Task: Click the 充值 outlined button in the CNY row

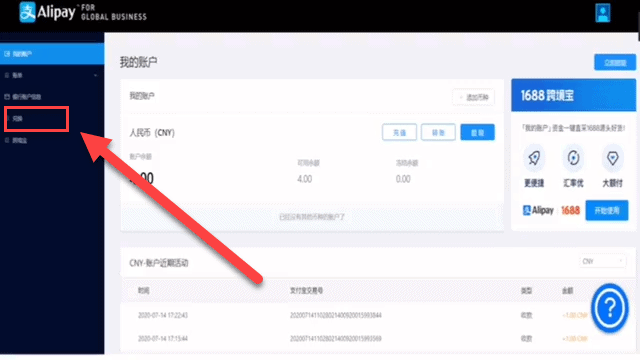Action: tap(399, 132)
